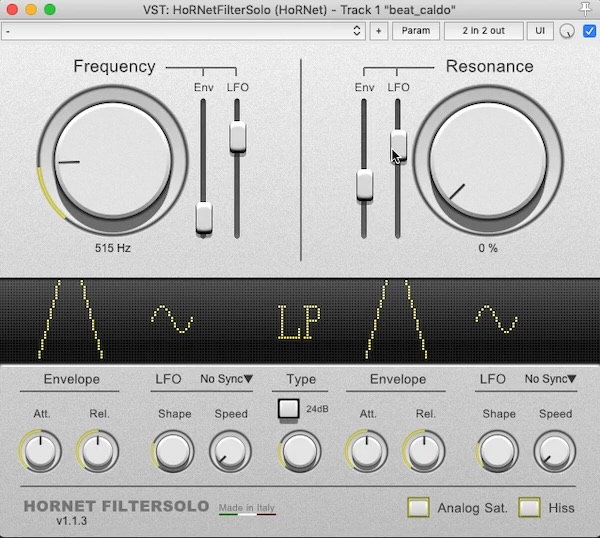Enable the Analog Sat. toggle
Image resolution: width=600 pixels, height=538 pixels.
point(419,507)
